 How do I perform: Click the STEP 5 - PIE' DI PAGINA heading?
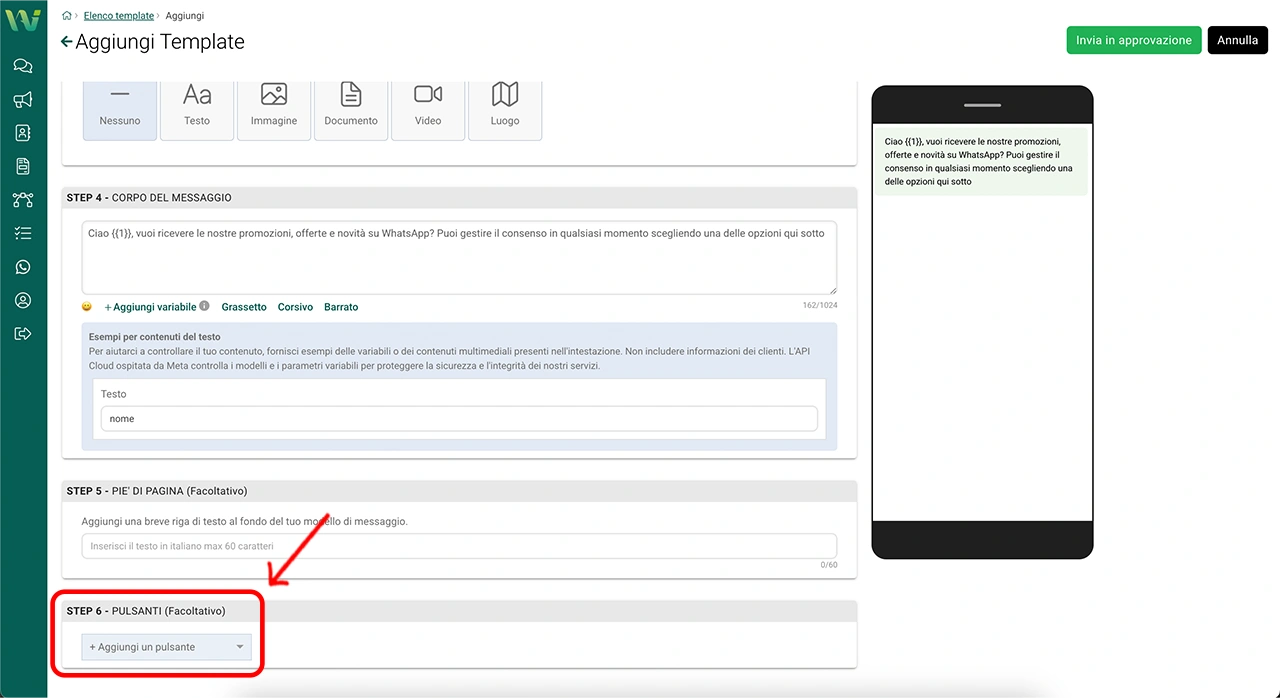[157, 491]
